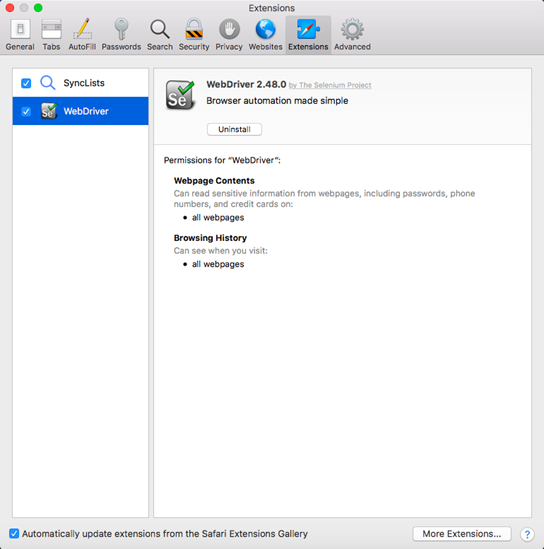Open help with the question mark button
Image resolution: width=544 pixels, height=549 pixels.
pyautogui.click(x=527, y=534)
